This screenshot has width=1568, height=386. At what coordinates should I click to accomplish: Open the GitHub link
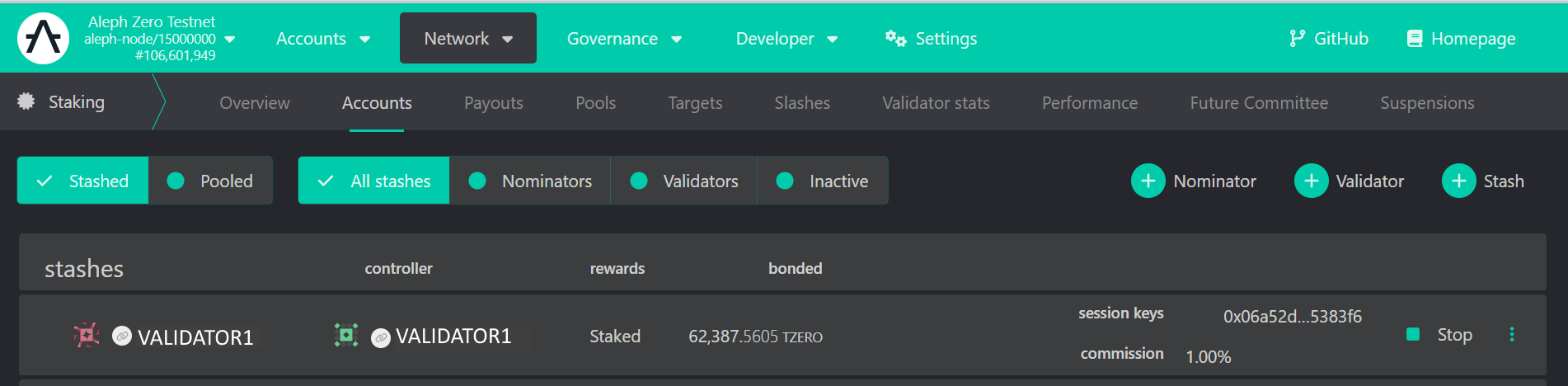tap(1328, 39)
